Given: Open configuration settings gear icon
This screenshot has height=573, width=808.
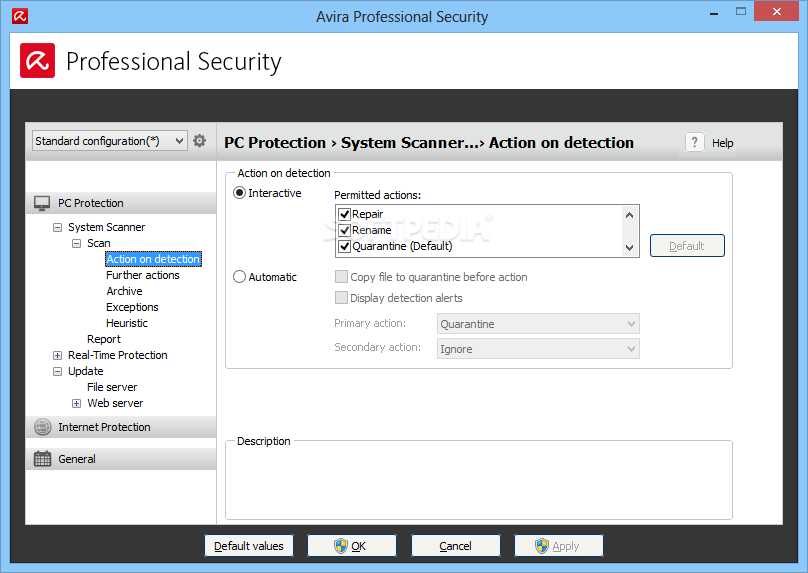Looking at the screenshot, I should [199, 141].
